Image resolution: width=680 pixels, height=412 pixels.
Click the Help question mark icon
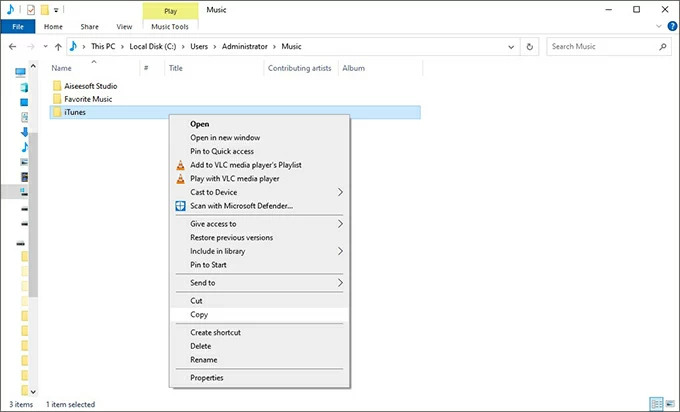pyautogui.click(x=670, y=27)
